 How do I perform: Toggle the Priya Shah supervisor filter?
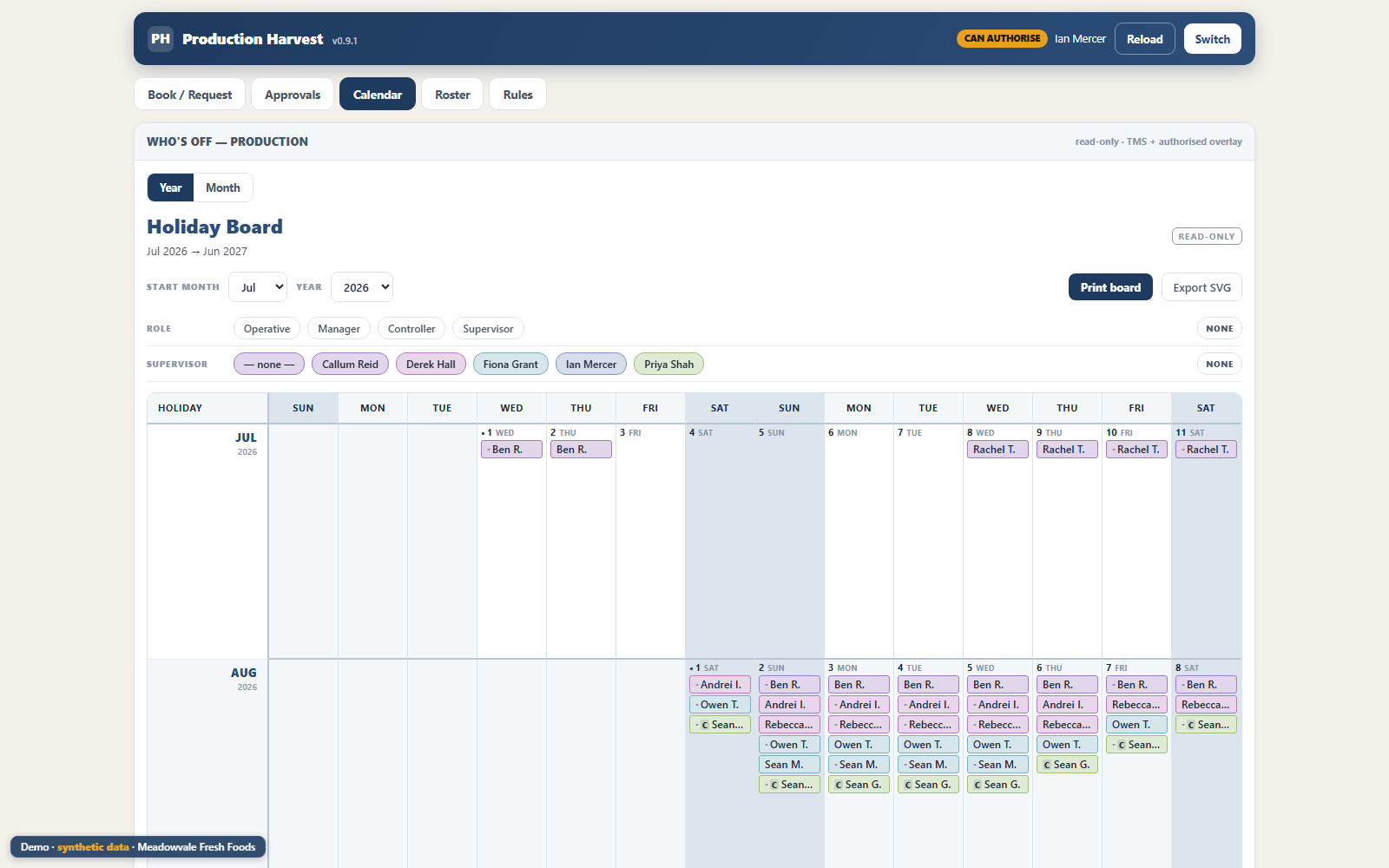coord(669,365)
